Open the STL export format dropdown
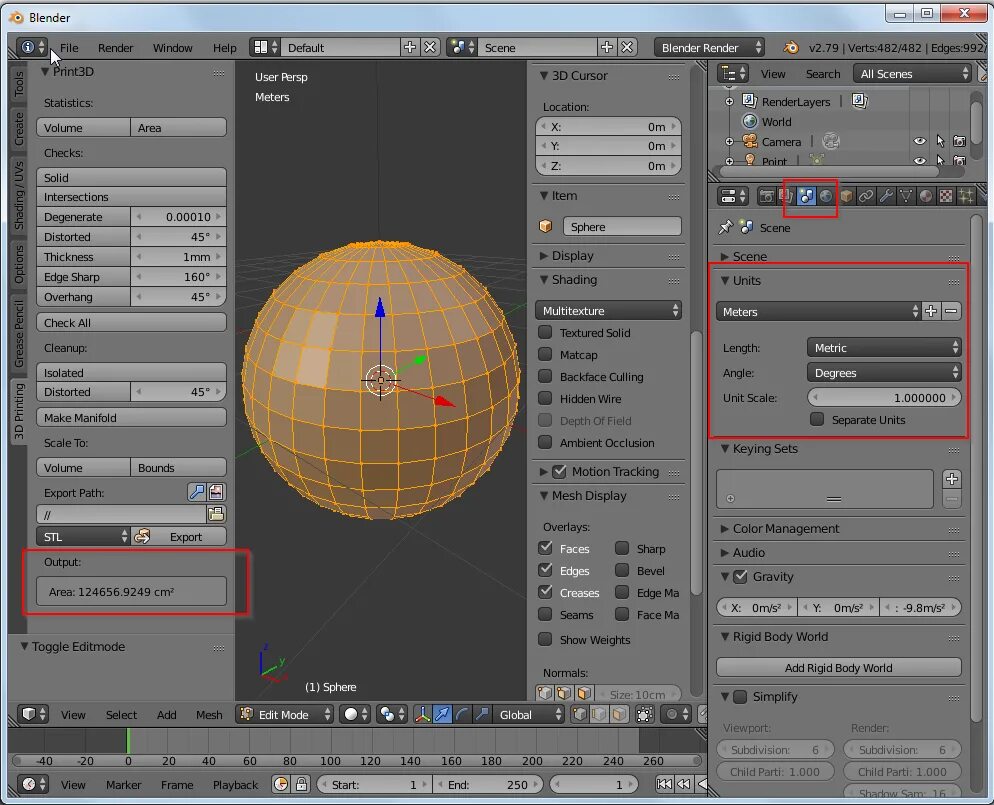The image size is (994, 805). [x=82, y=537]
